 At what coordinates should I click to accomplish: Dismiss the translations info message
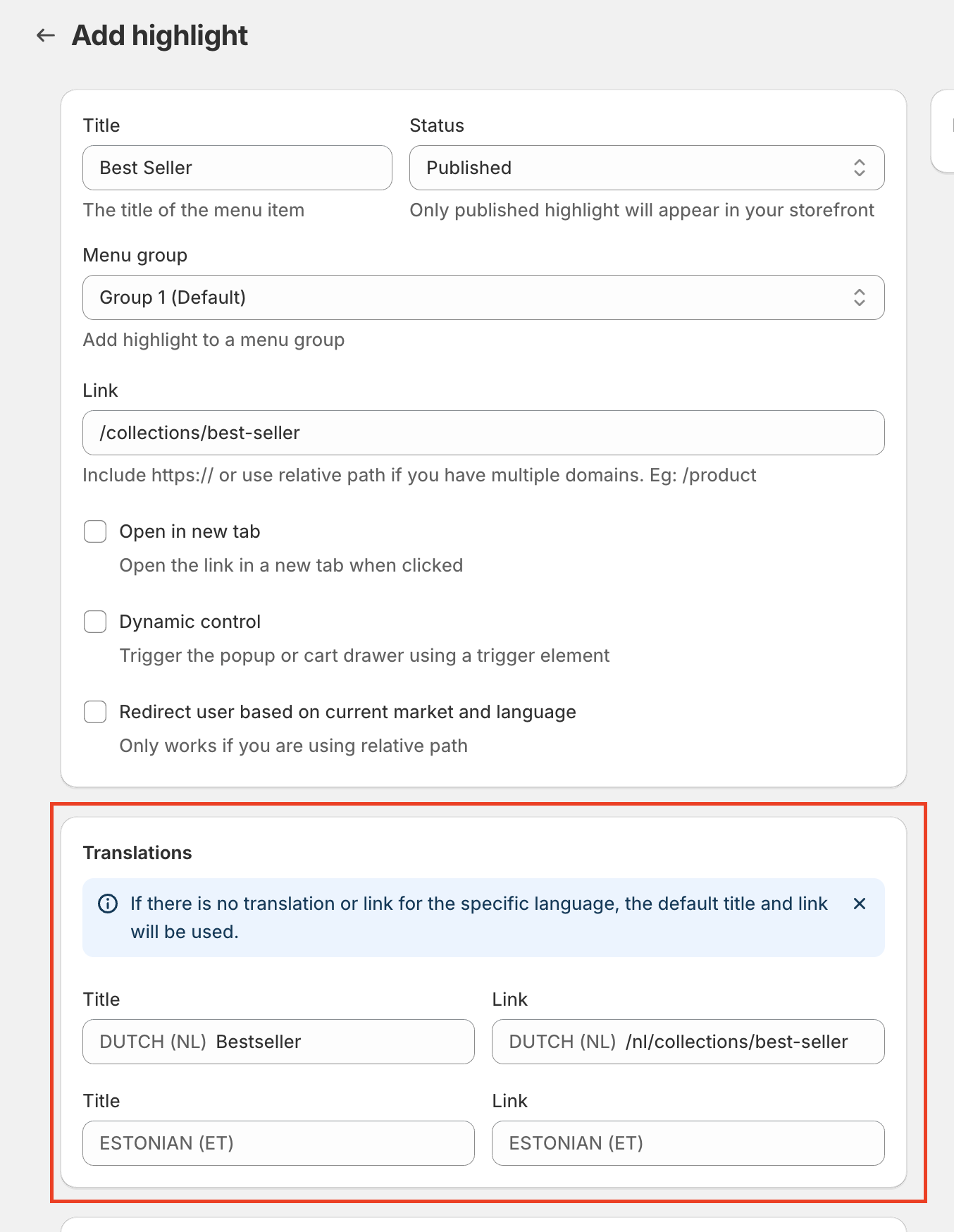coord(860,904)
